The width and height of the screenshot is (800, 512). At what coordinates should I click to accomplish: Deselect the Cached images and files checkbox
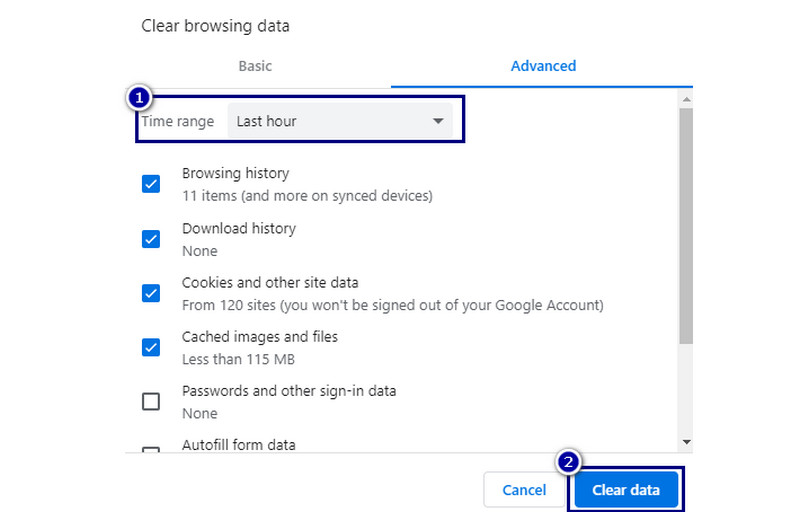coord(151,347)
